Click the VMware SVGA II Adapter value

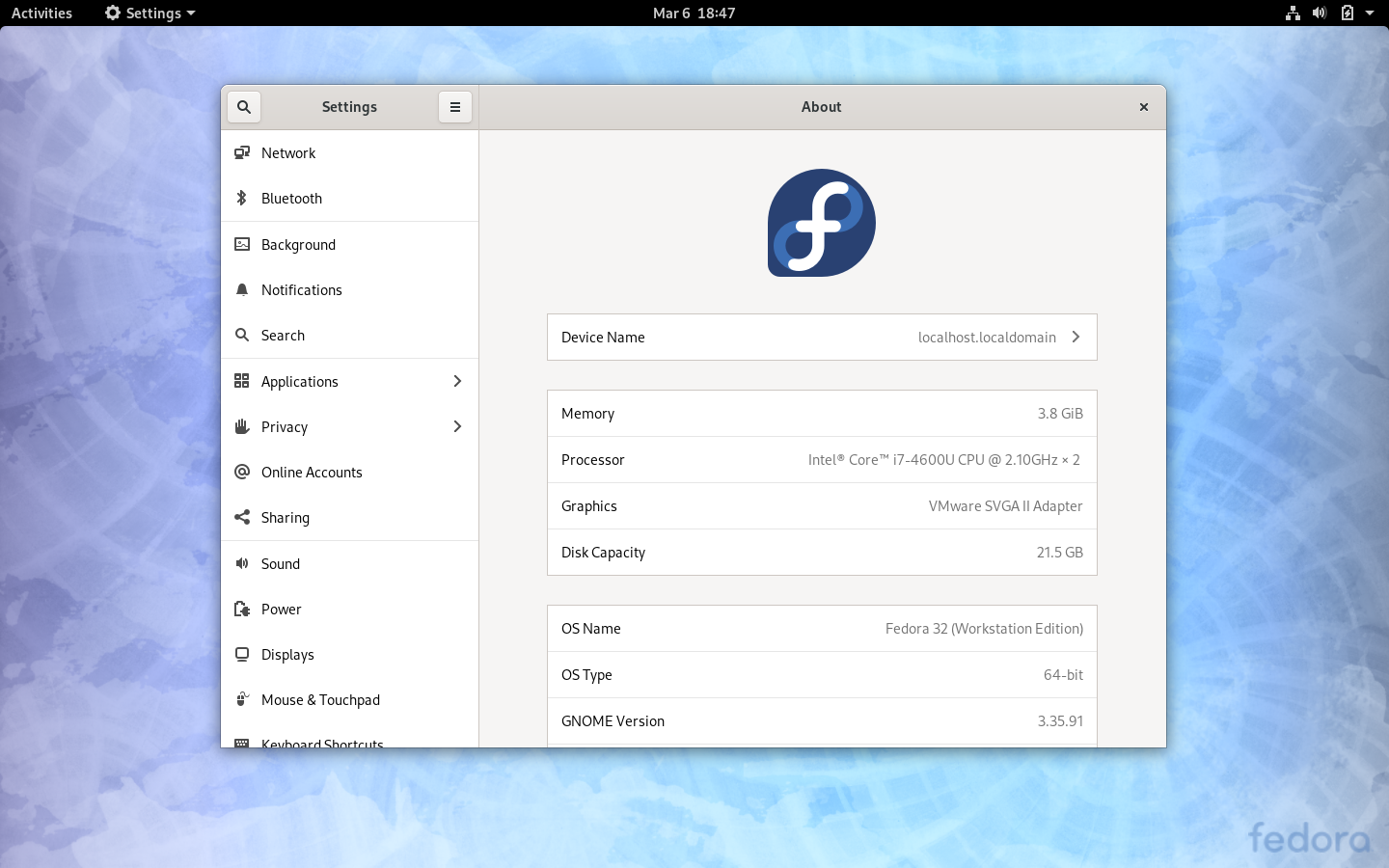1005,506
